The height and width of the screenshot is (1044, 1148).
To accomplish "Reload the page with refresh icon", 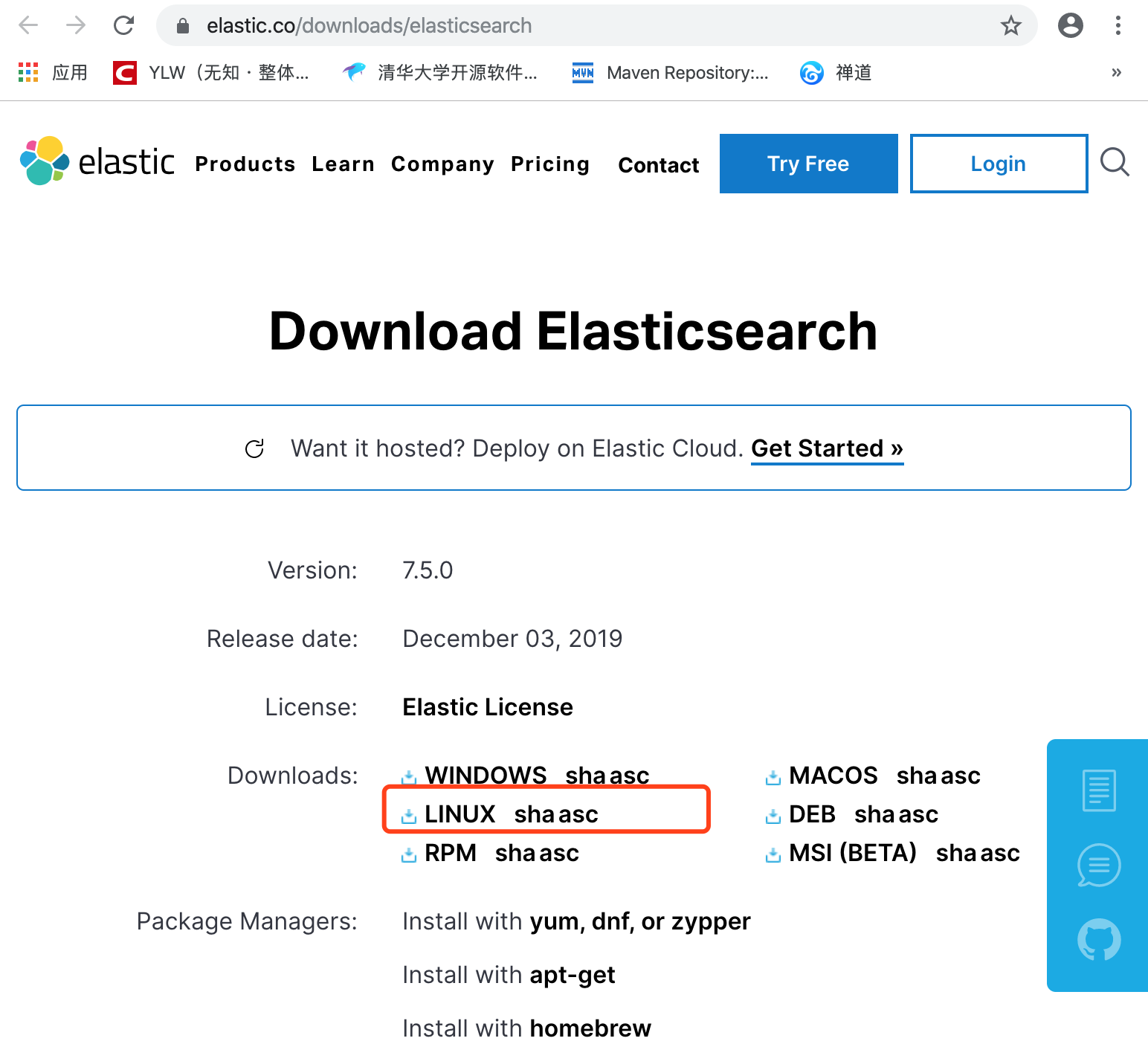I will 123,25.
